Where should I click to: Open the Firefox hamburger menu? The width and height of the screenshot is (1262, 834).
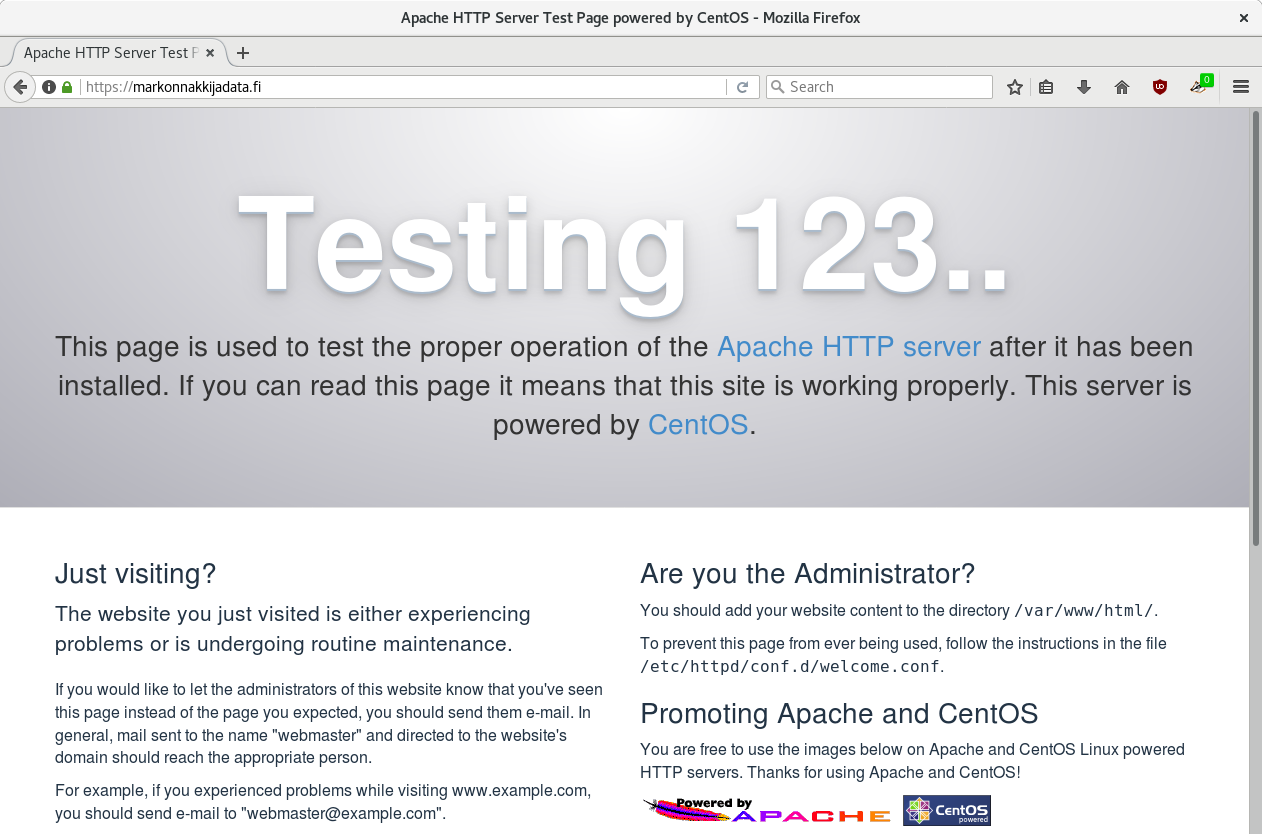[x=1241, y=87]
